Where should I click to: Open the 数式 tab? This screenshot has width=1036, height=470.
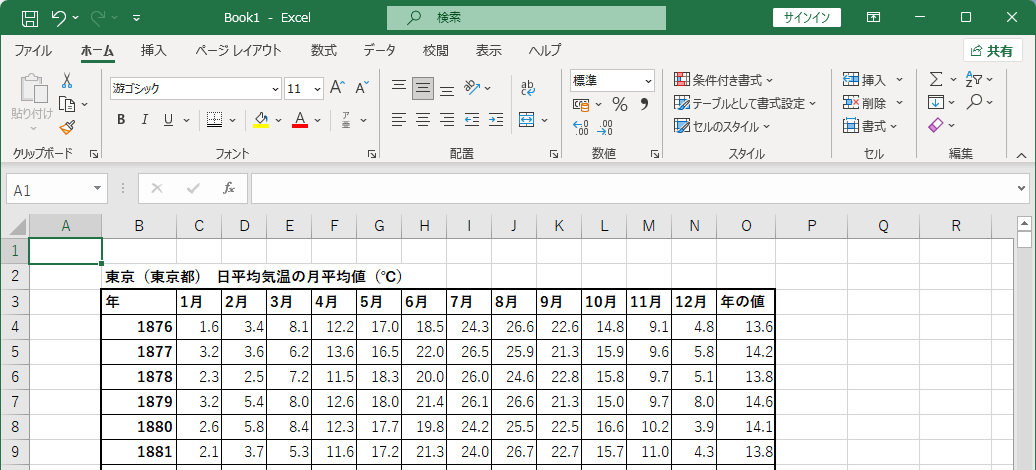pos(324,50)
